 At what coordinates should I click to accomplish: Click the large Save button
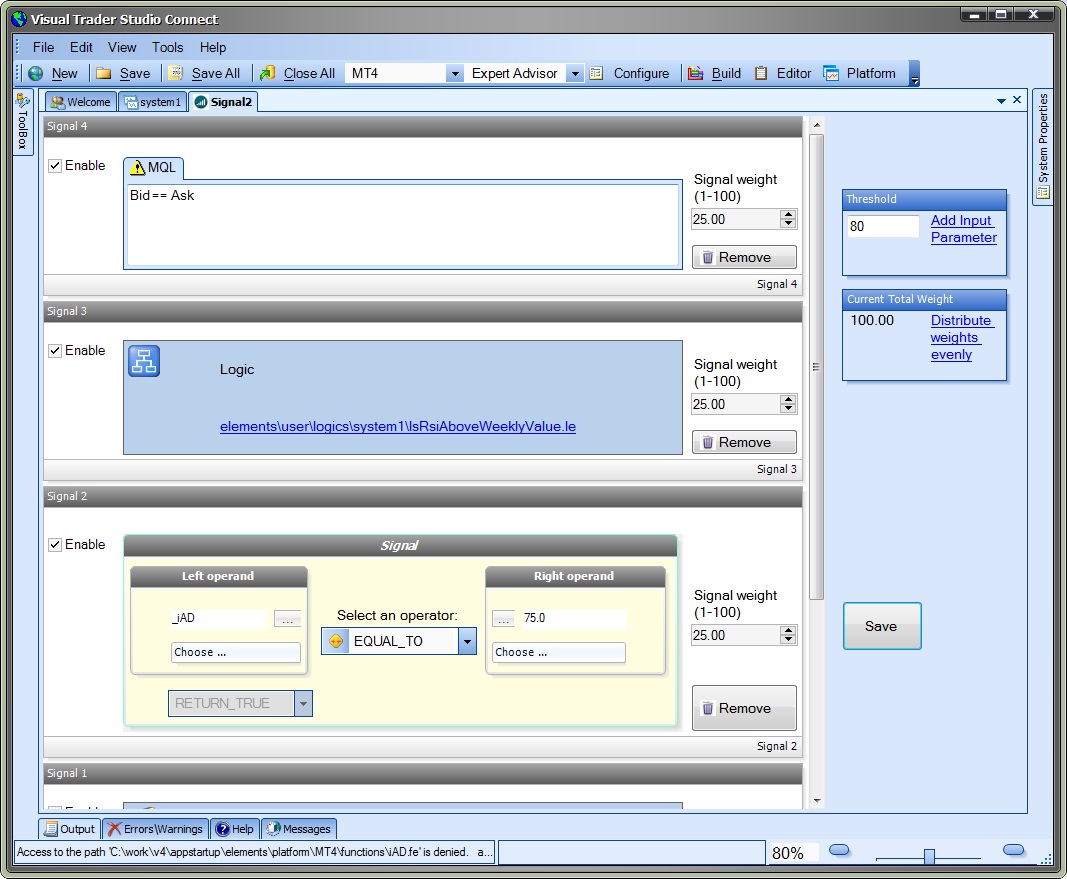point(882,626)
